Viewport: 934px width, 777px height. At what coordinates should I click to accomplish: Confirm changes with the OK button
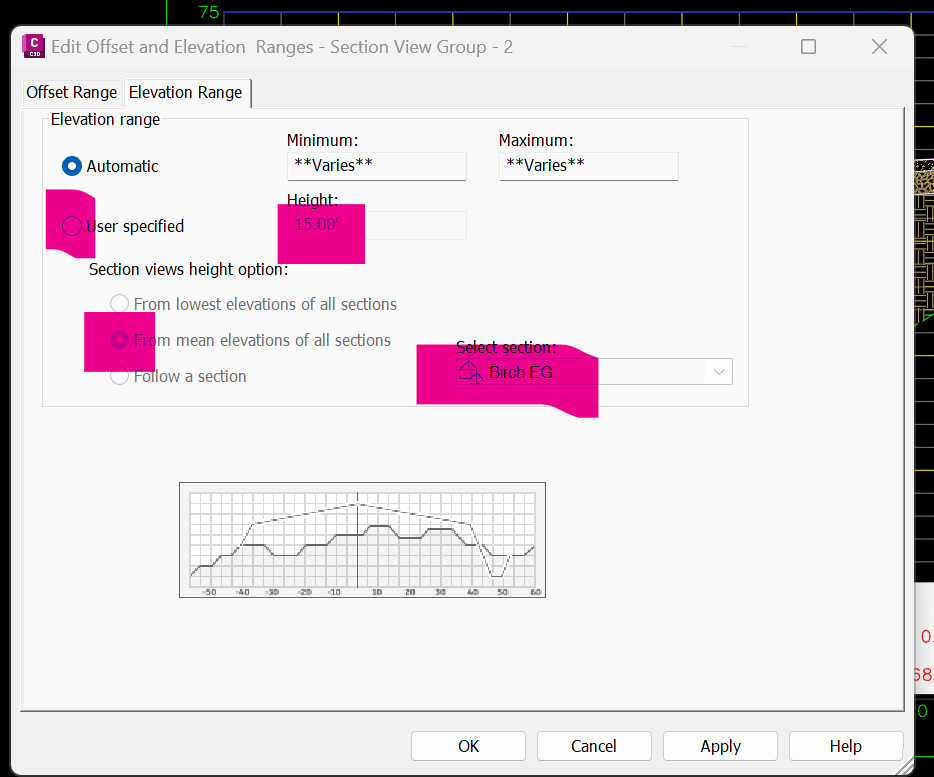click(x=468, y=746)
